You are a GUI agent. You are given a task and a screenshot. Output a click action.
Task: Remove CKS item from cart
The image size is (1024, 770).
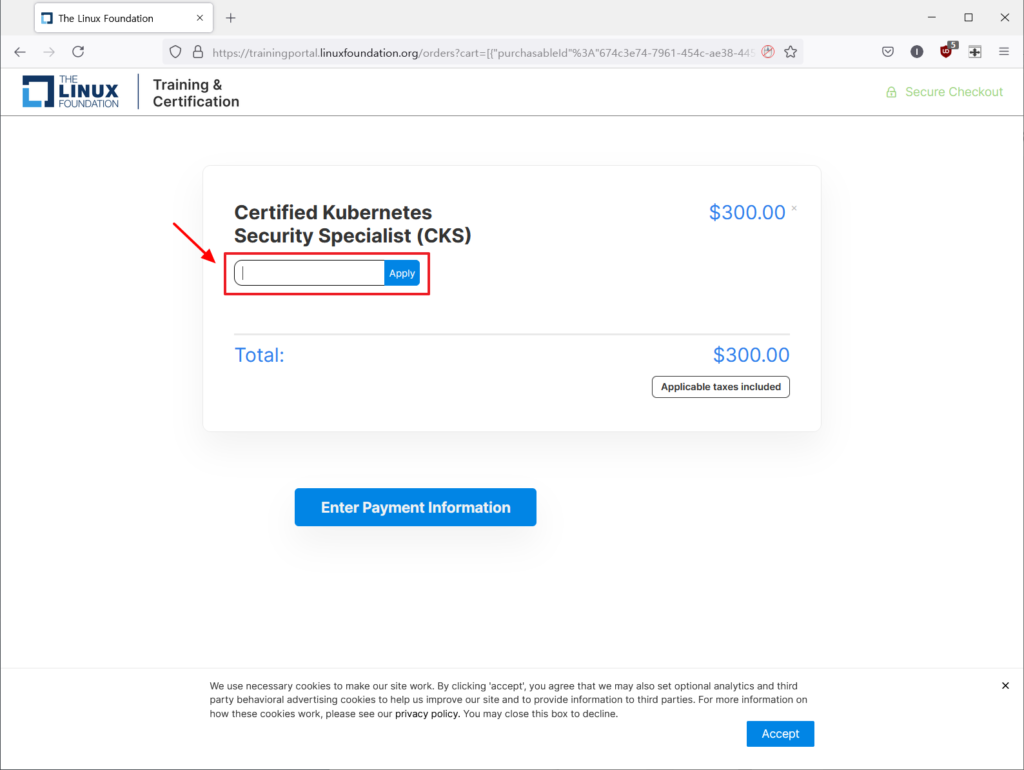tap(794, 209)
